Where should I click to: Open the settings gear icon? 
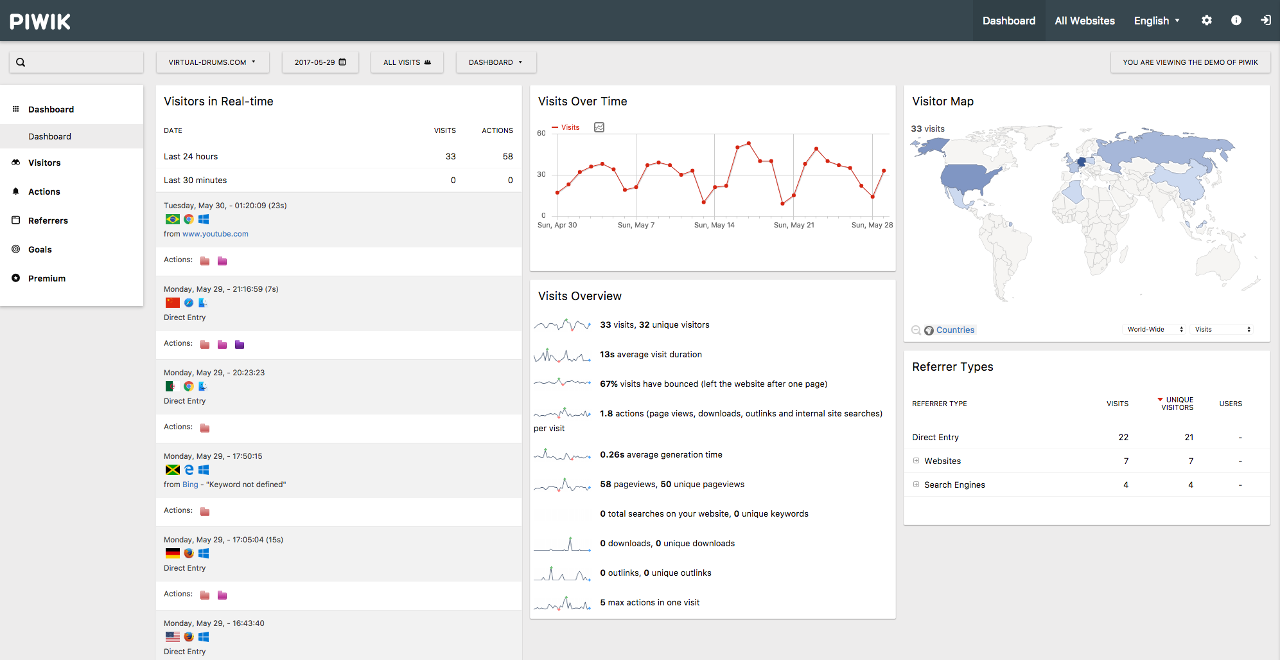pyautogui.click(x=1206, y=19)
